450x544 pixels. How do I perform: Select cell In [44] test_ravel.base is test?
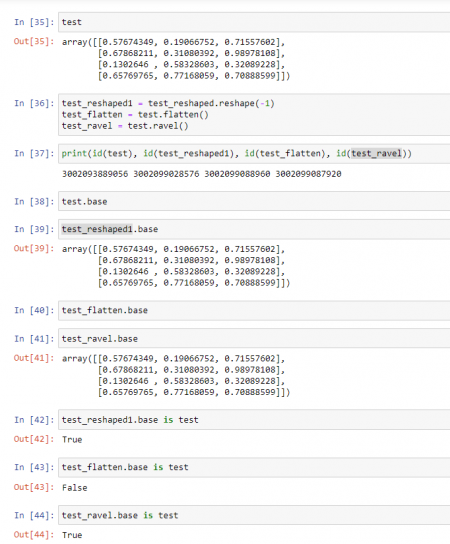click(x=254, y=515)
